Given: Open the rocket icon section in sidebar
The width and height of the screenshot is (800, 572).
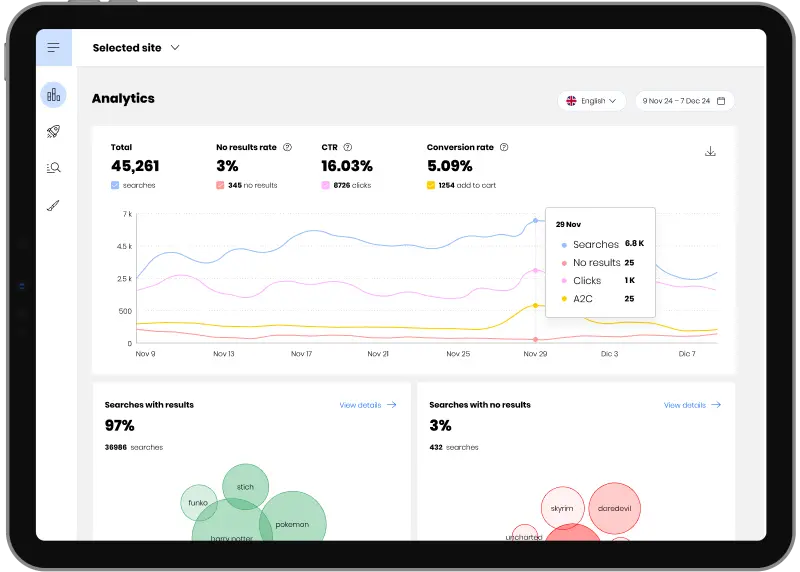Looking at the screenshot, I should (x=54, y=131).
